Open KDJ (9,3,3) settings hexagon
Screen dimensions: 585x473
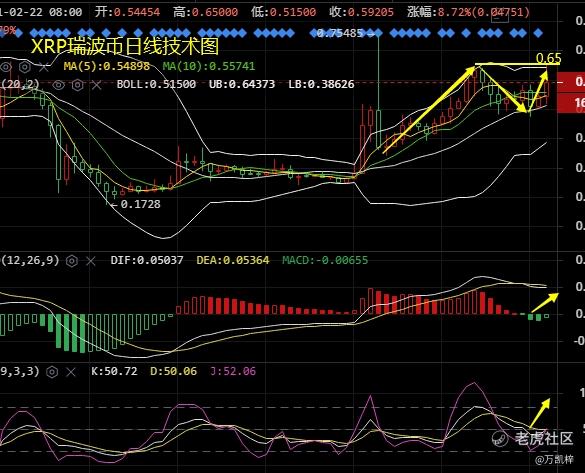pos(52,372)
